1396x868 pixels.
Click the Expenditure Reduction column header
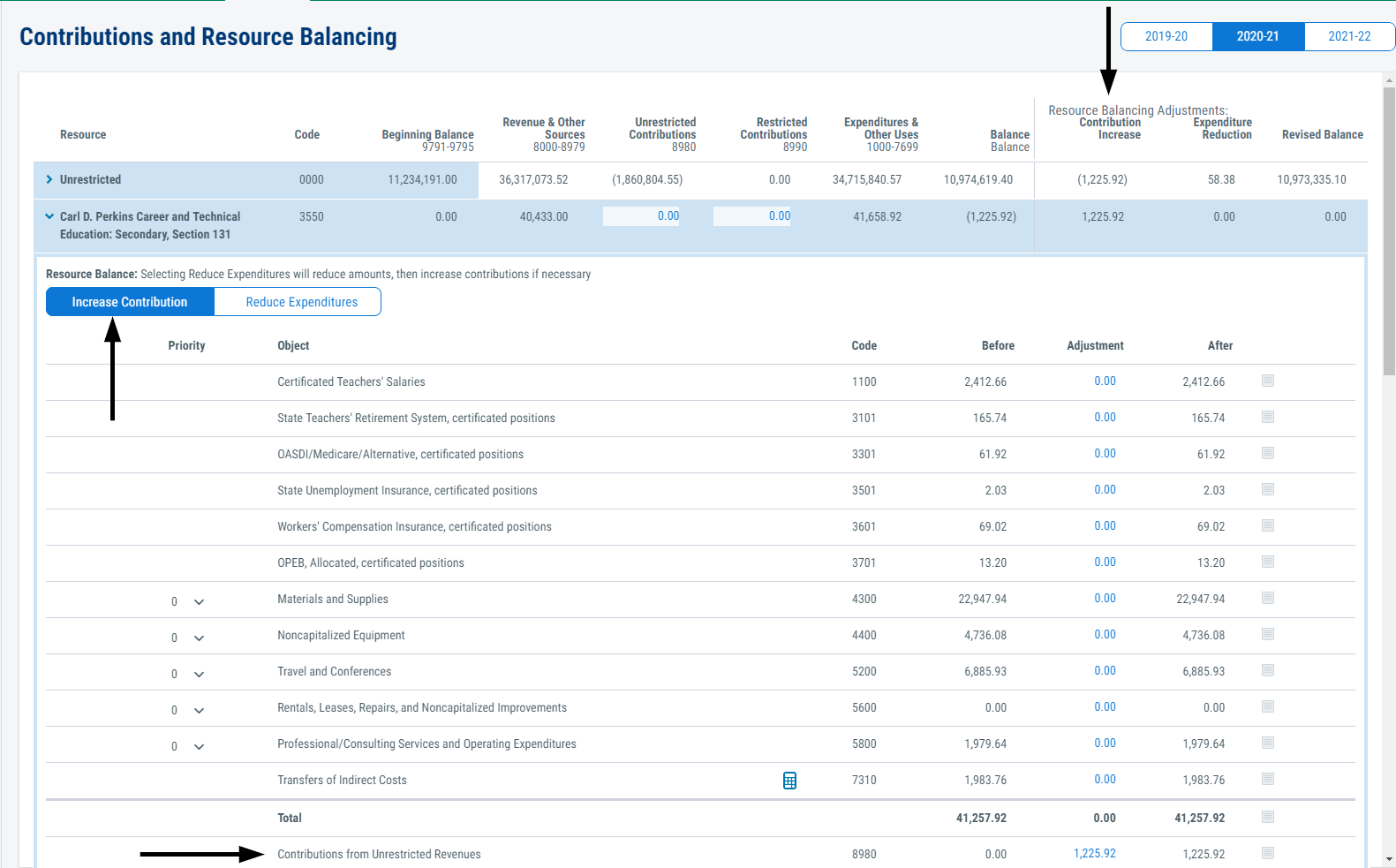coord(1223,129)
